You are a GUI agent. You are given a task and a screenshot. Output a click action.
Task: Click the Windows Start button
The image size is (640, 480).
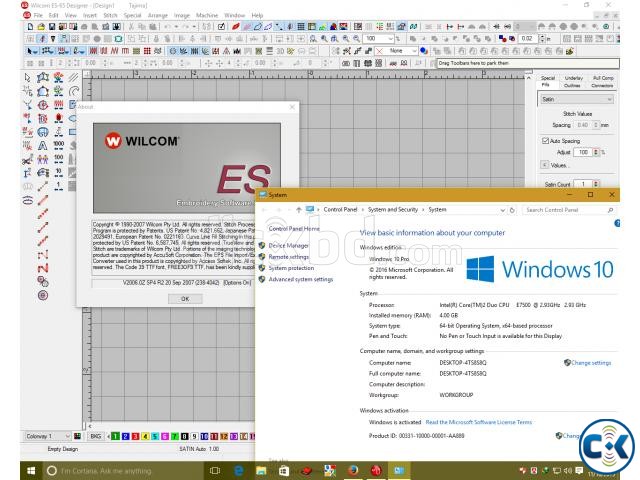[x=31, y=471]
